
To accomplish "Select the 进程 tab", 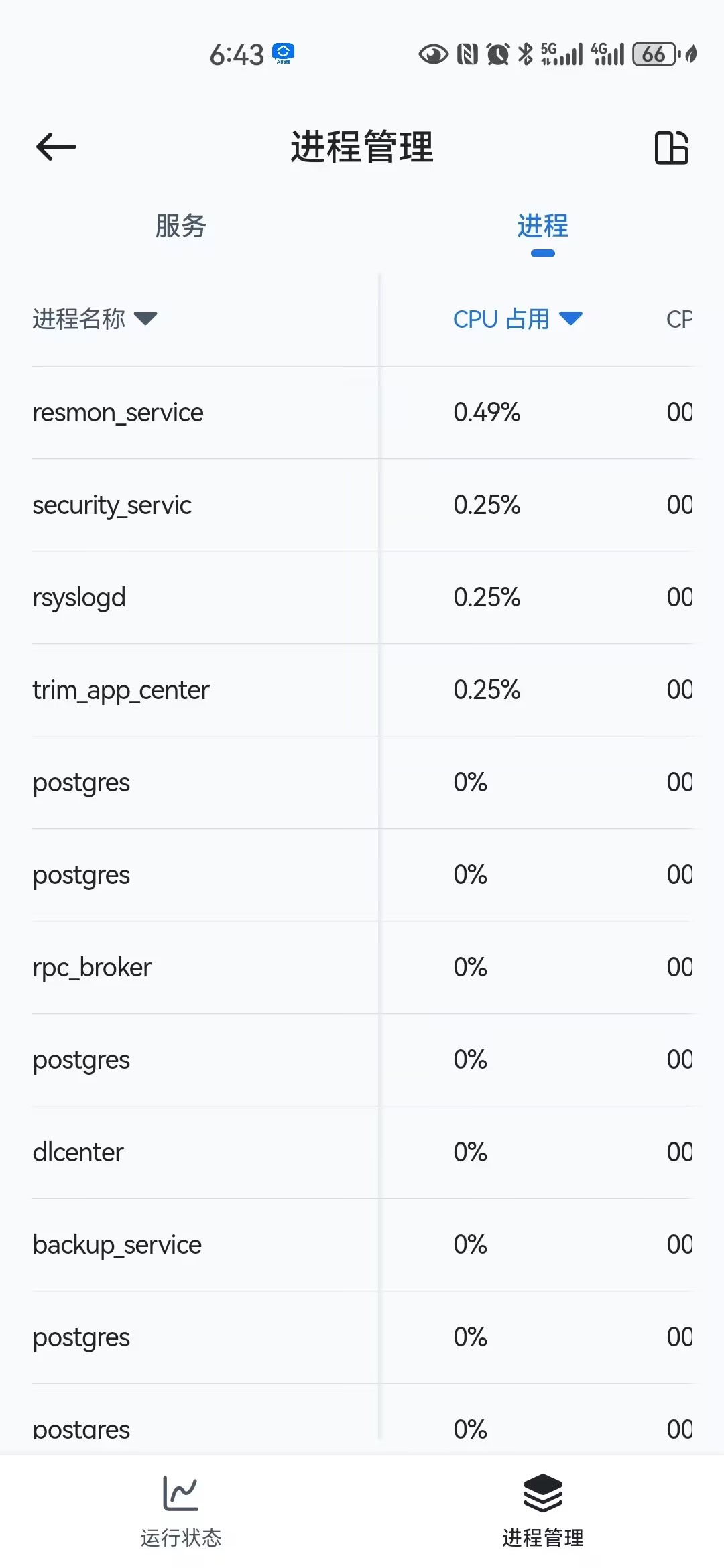I will tap(542, 226).
